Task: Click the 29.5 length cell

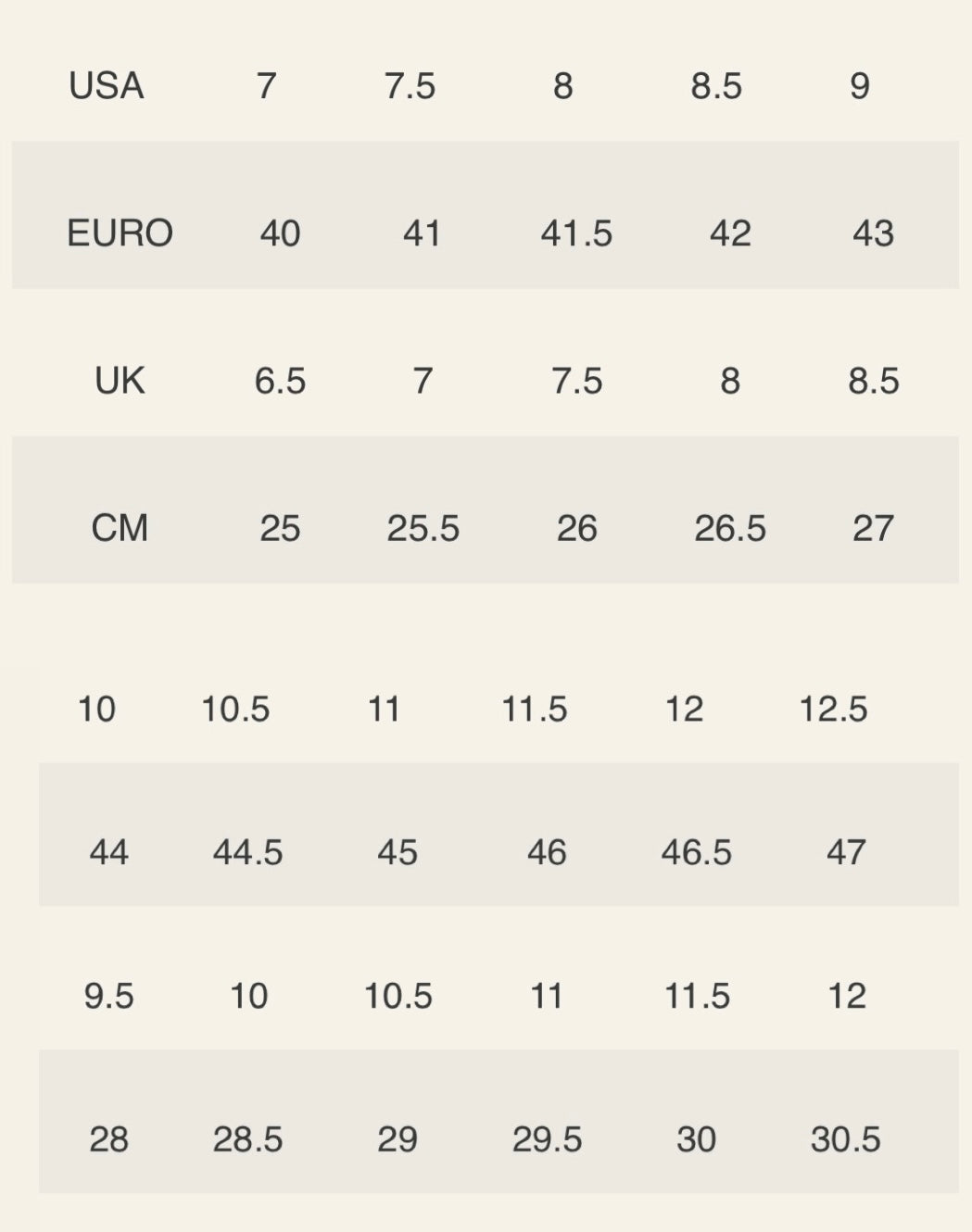Action: 547,1139
